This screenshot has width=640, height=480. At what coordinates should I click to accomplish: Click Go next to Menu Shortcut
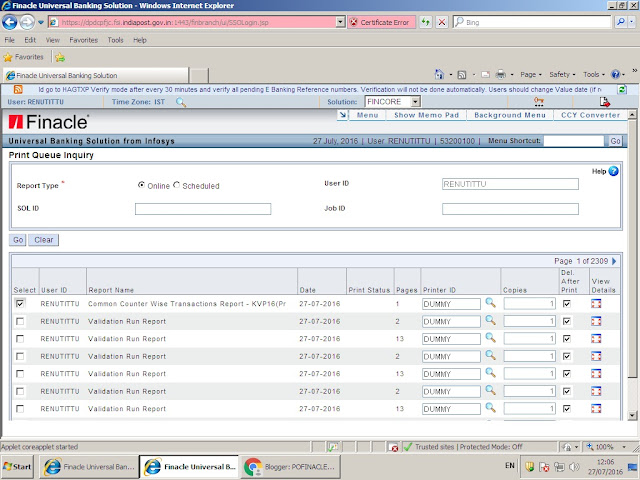coord(615,141)
